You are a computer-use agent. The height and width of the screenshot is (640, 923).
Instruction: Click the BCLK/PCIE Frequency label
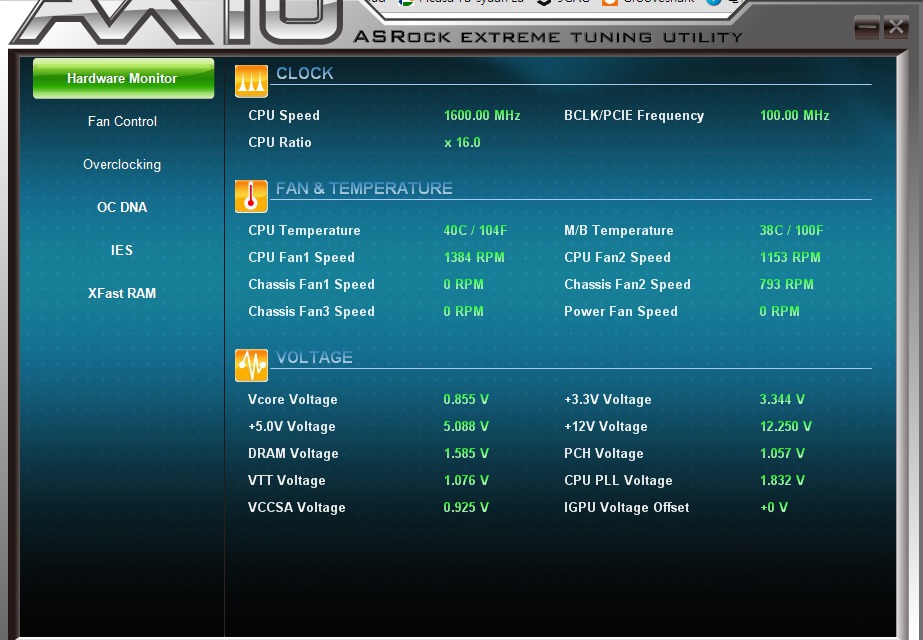[634, 115]
